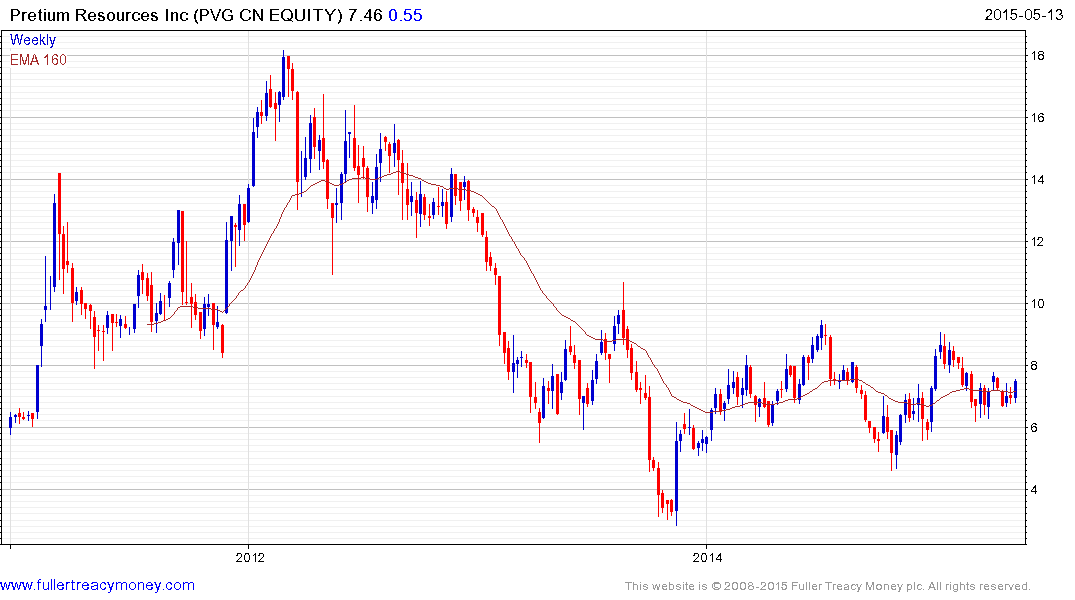Click the date 2015-05-13
The height and width of the screenshot is (600, 1075).
click(1024, 14)
